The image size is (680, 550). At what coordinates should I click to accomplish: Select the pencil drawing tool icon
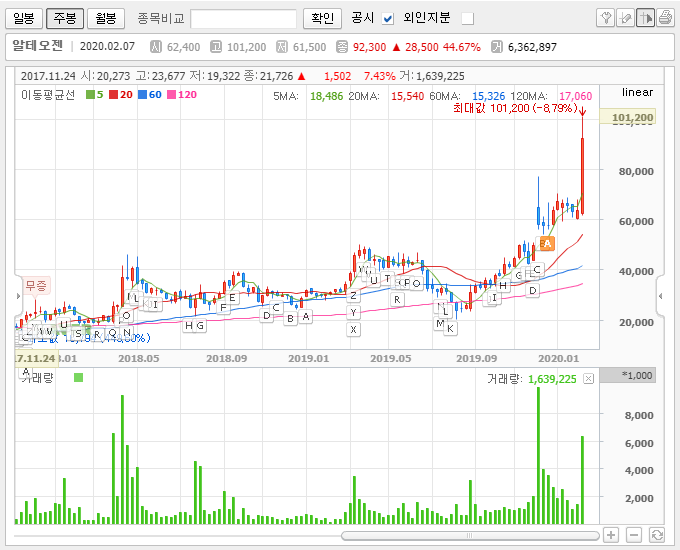625,18
